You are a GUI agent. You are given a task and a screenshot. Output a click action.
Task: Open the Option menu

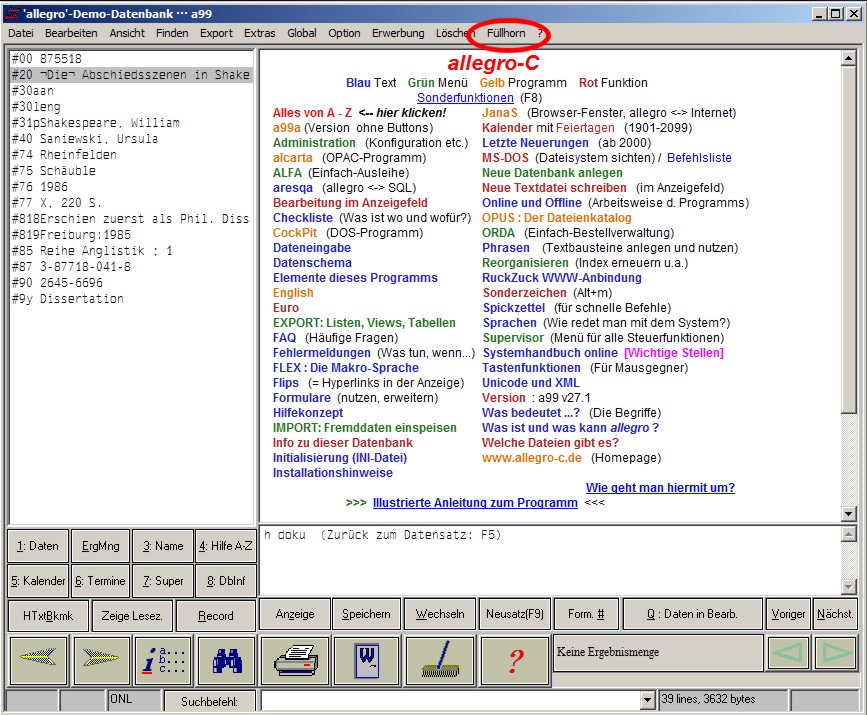(344, 33)
